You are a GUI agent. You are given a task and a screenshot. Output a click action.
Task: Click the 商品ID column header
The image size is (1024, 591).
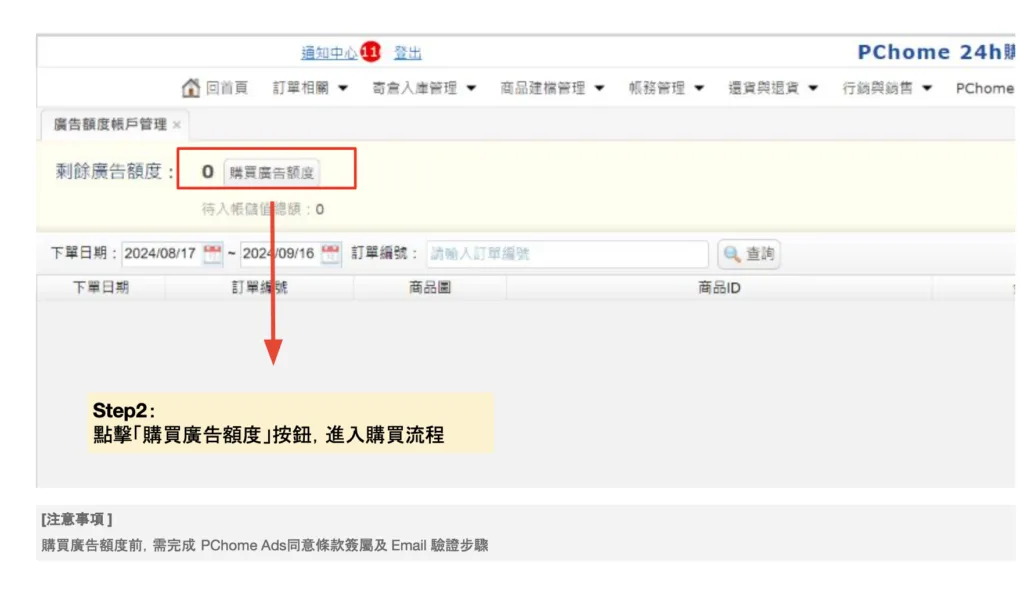718,288
